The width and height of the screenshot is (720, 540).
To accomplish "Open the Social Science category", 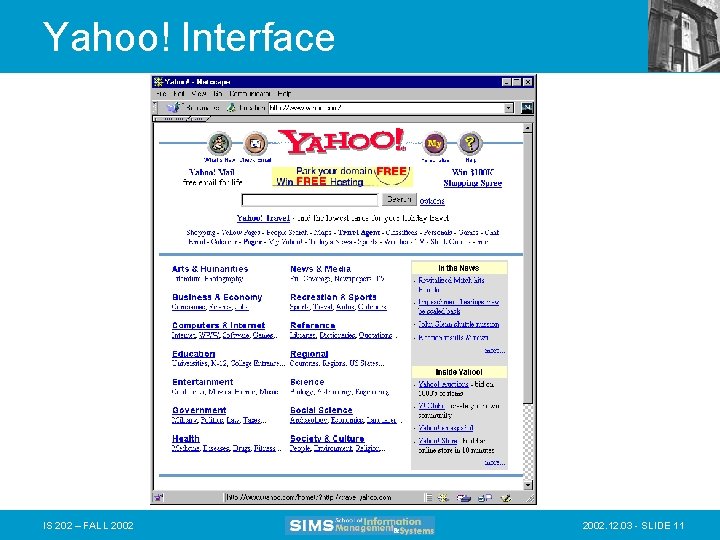I will [x=321, y=411].
